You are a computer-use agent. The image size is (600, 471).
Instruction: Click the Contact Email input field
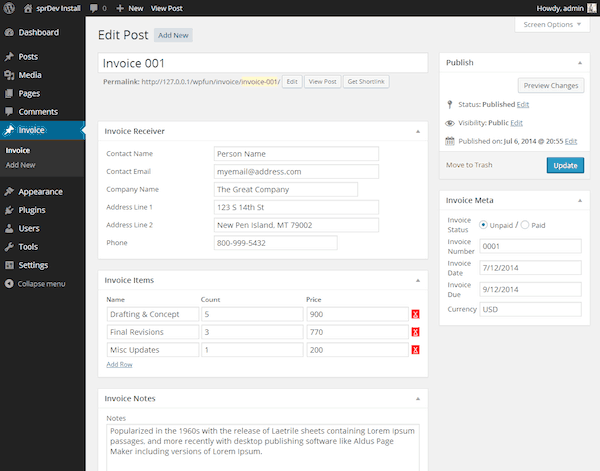point(296,172)
